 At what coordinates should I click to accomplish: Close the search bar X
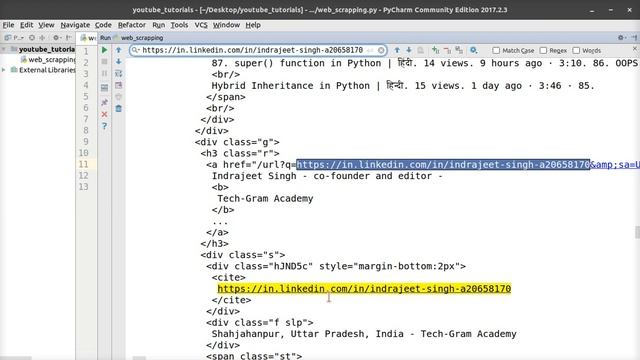tap(635, 49)
